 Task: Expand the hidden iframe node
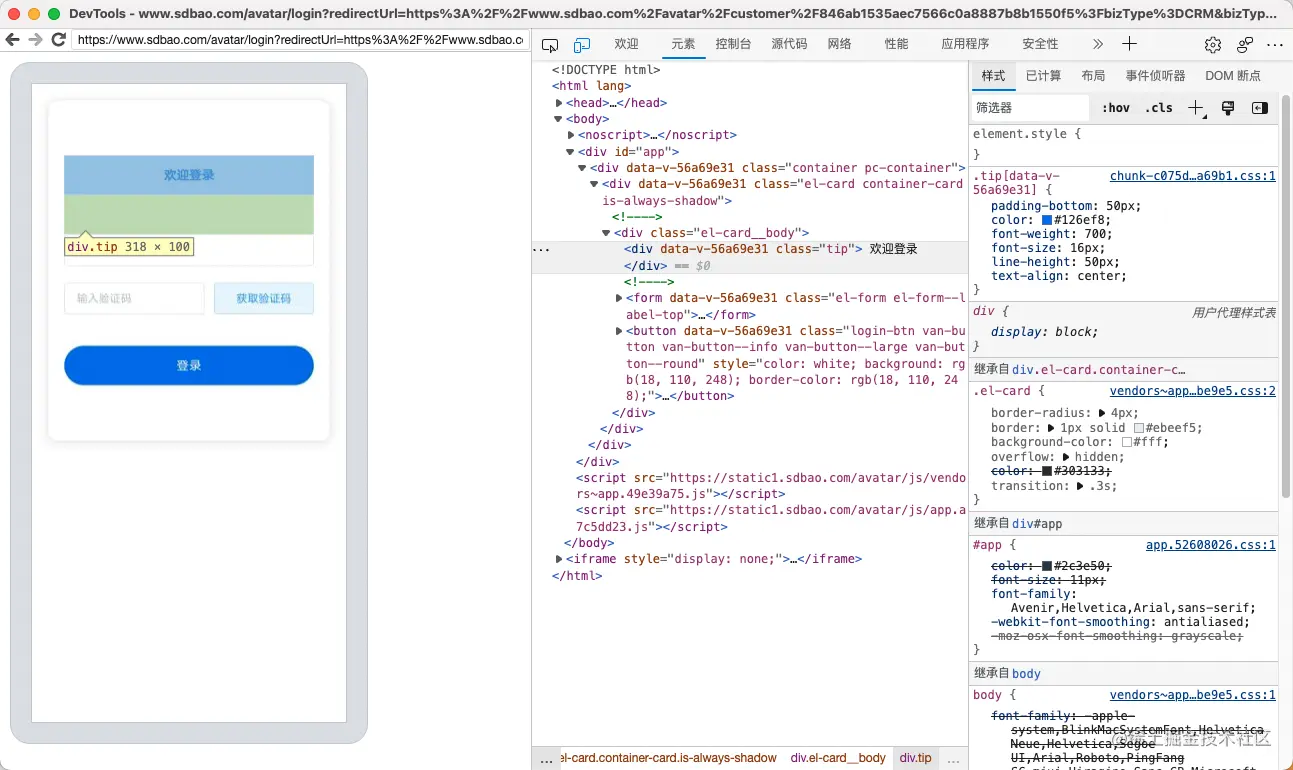coord(559,559)
